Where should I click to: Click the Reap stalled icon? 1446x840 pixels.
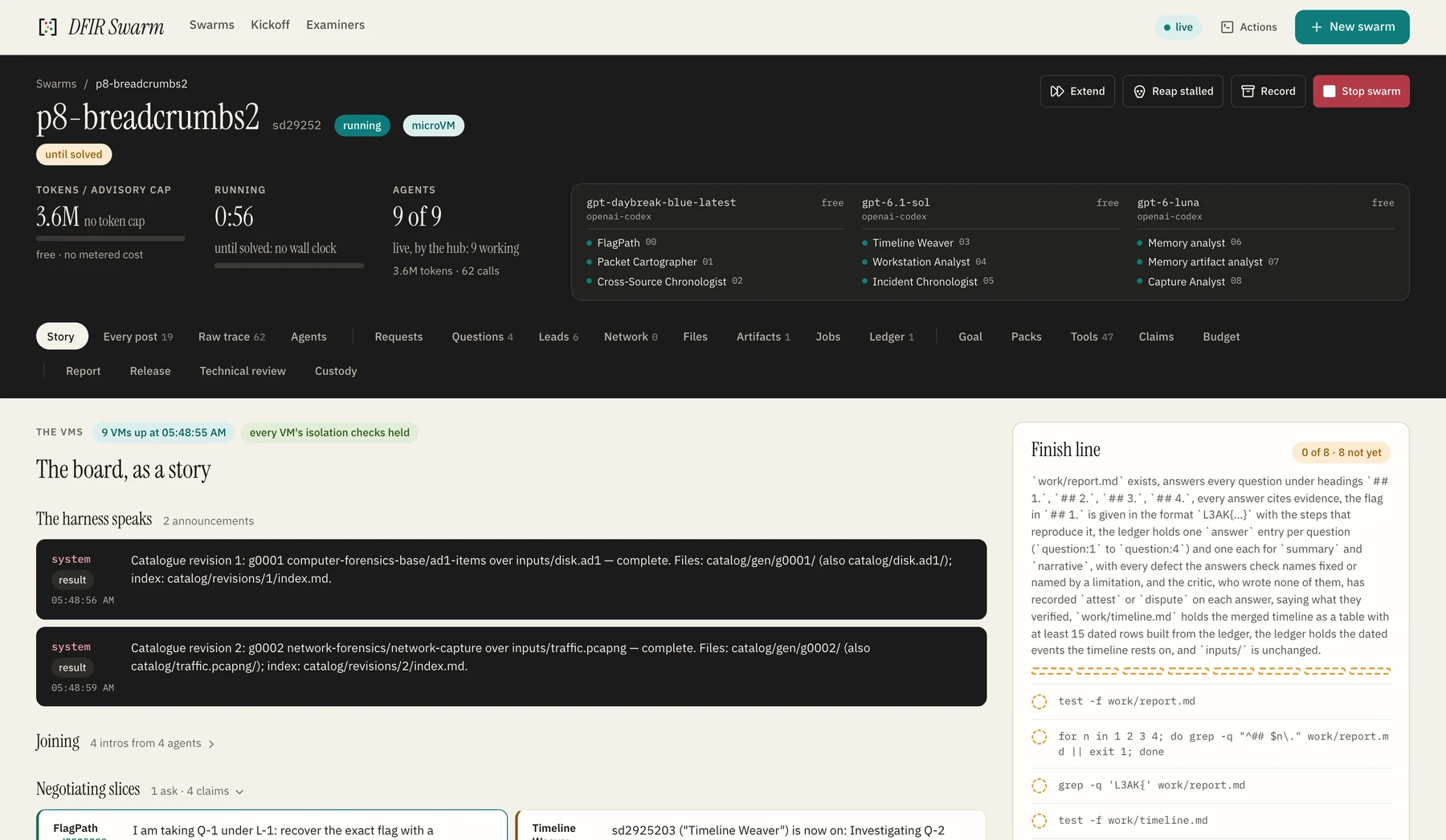[1139, 92]
